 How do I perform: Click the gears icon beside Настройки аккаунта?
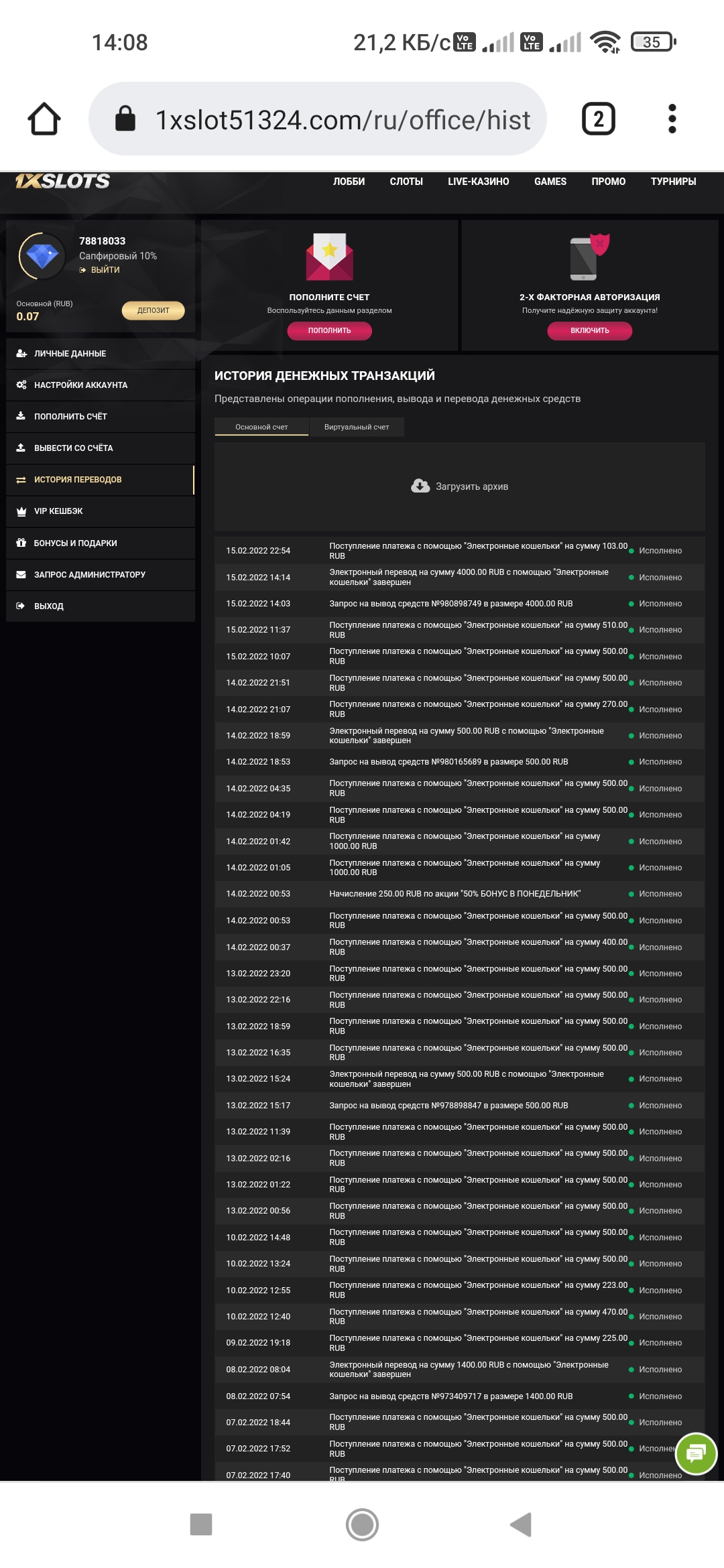click(x=21, y=385)
